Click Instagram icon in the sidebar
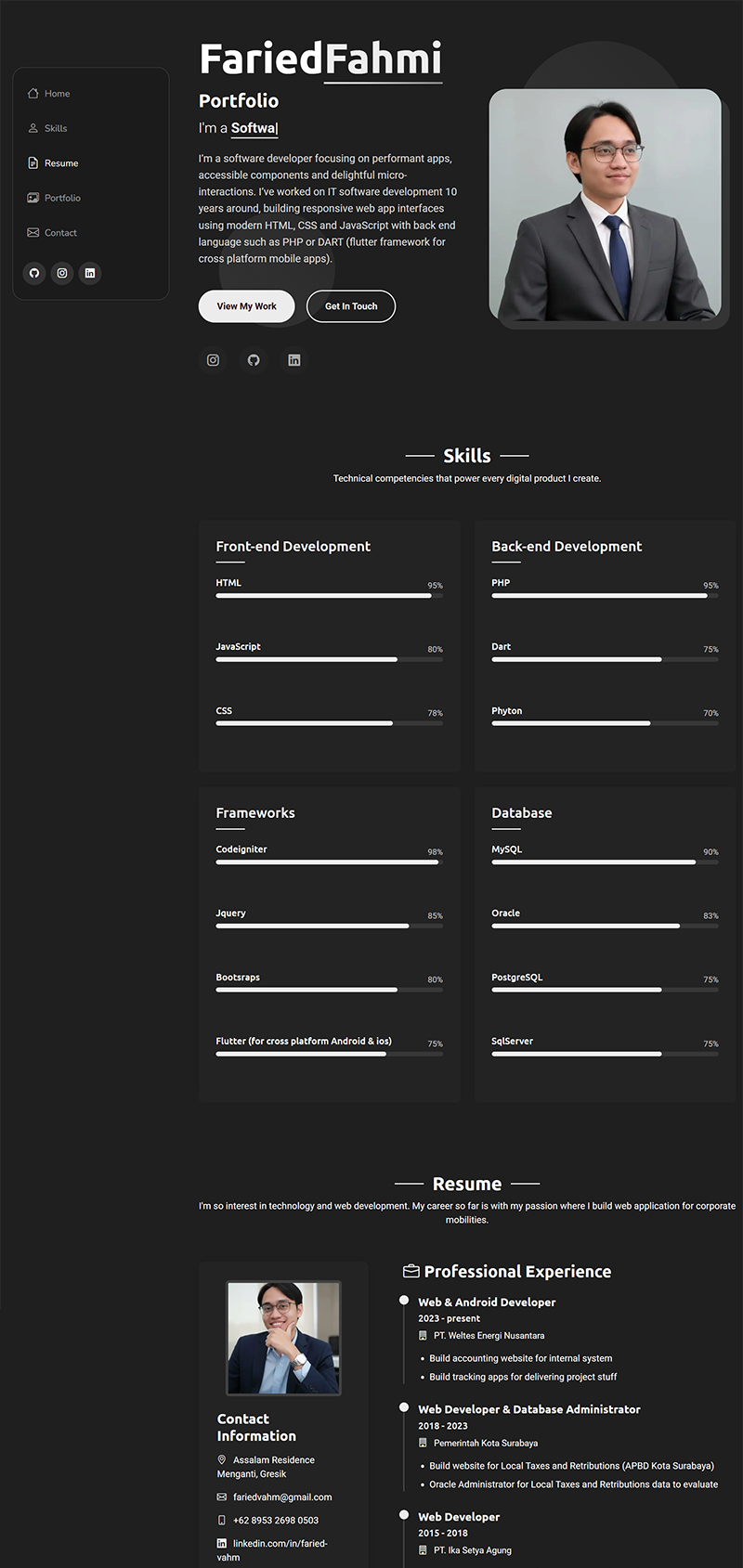Viewport: 743px width, 1568px height. 62,273
